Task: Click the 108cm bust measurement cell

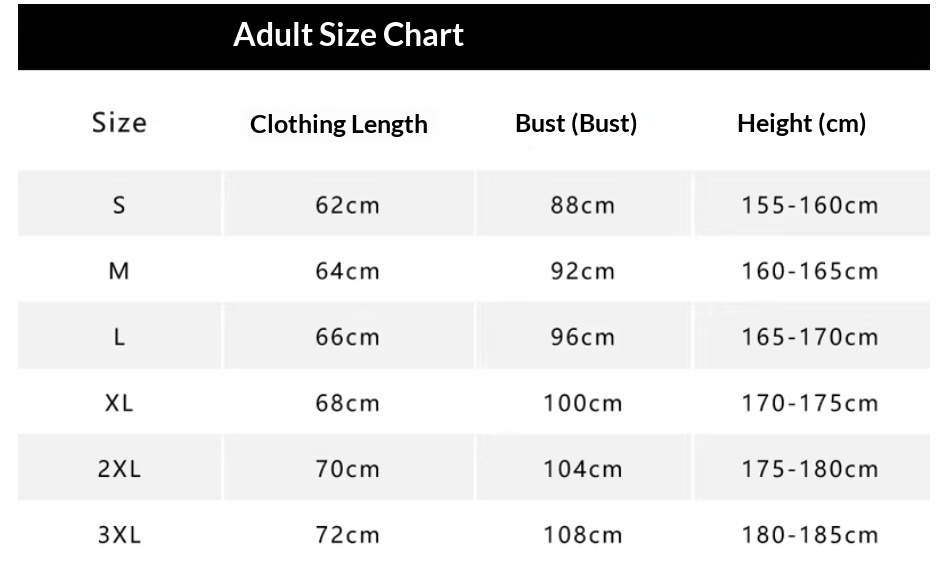Action: click(582, 535)
